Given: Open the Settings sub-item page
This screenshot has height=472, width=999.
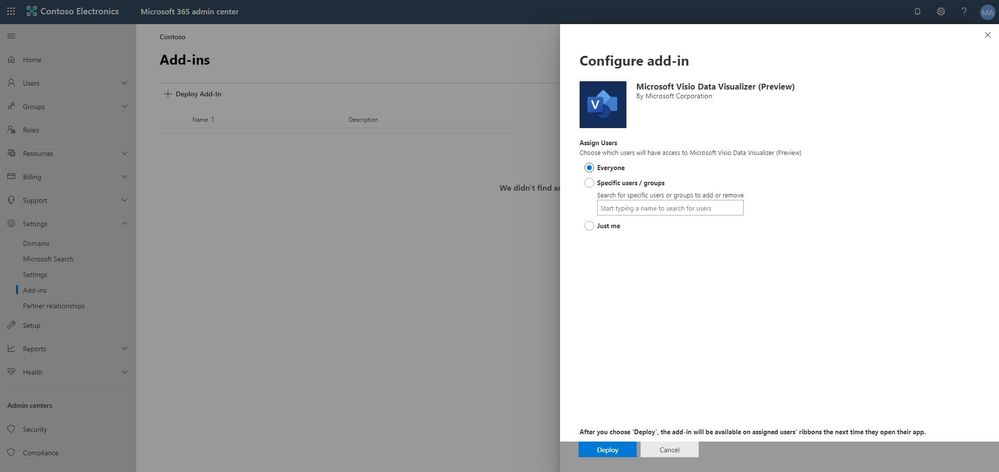Looking at the screenshot, I should pos(35,275).
